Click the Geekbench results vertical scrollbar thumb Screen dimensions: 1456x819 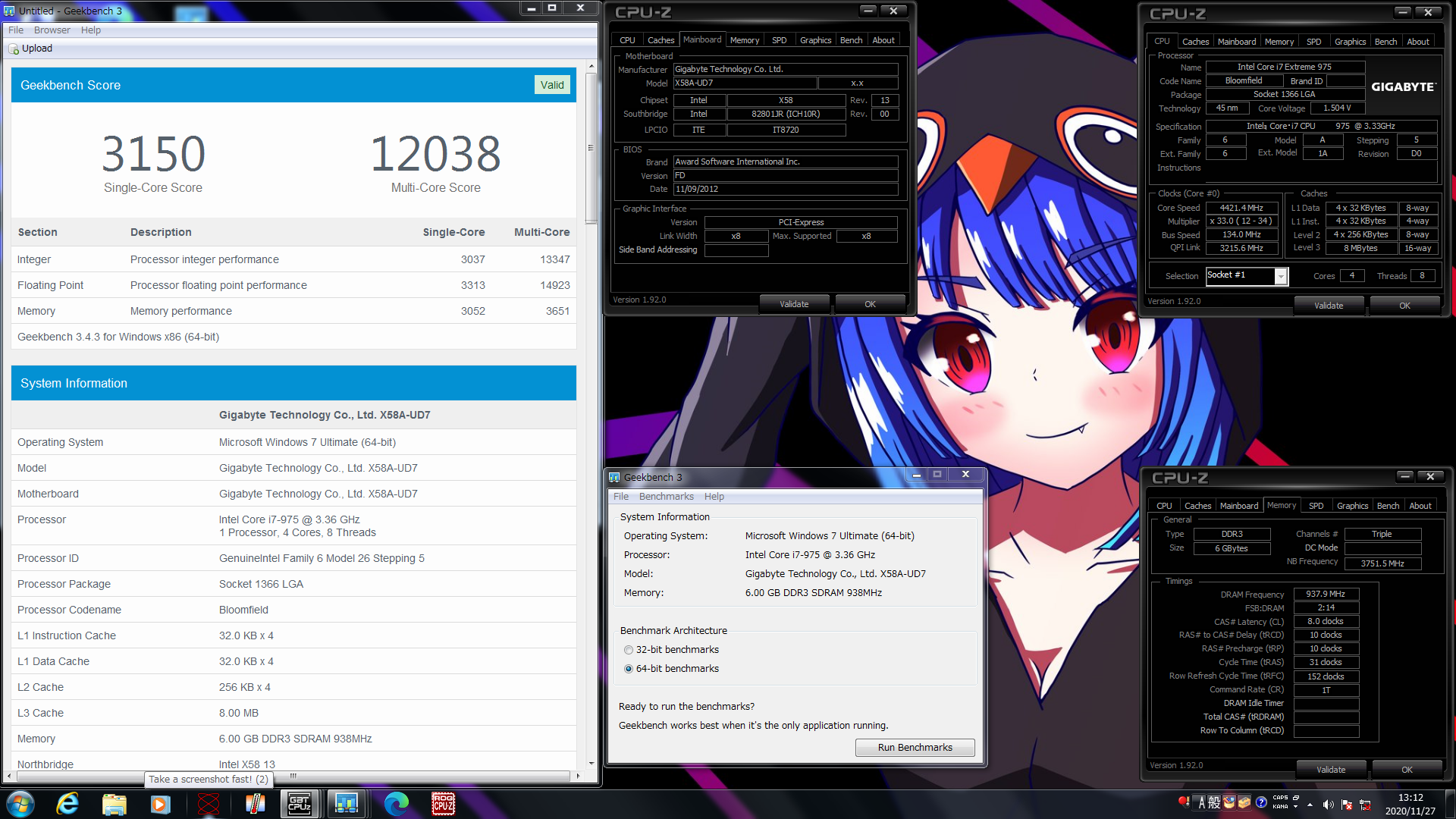click(590, 148)
